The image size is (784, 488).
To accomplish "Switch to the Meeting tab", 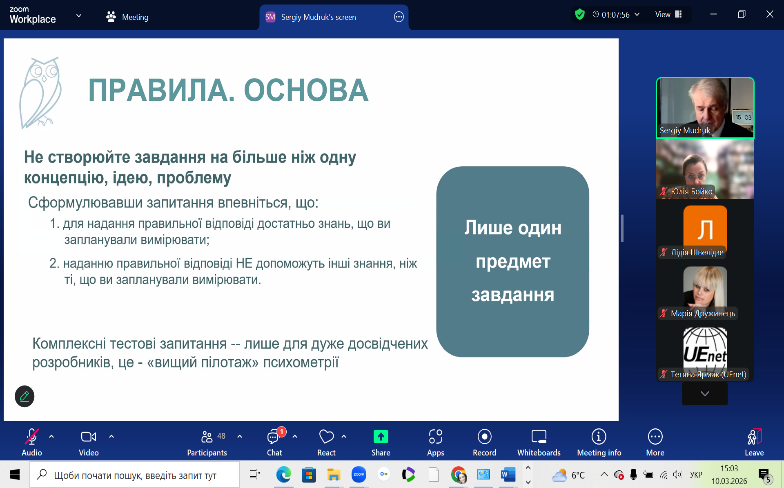I will click(127, 15).
